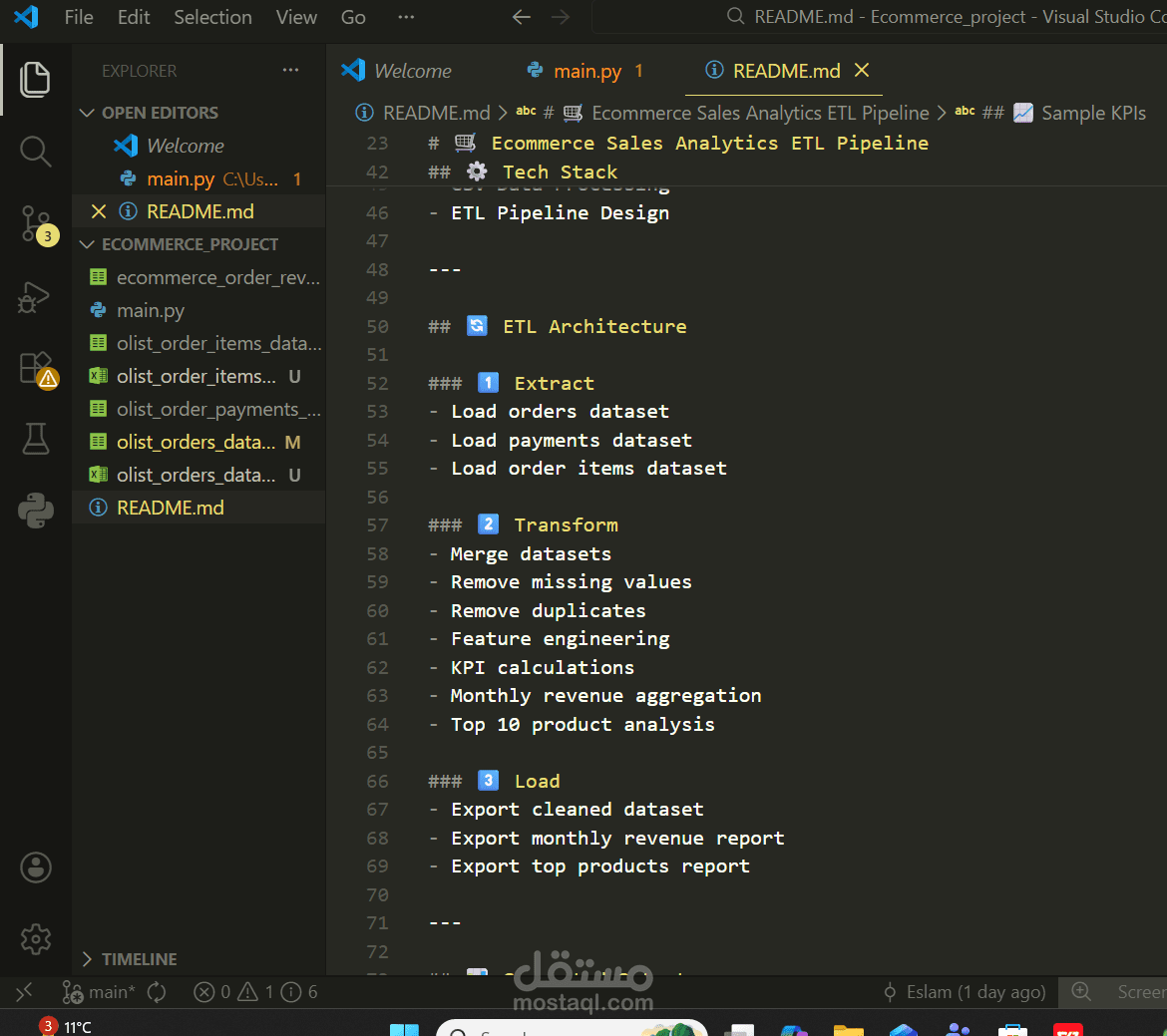The width and height of the screenshot is (1167, 1036).
Task: Open the Testing flask view
Action: pos(35,439)
